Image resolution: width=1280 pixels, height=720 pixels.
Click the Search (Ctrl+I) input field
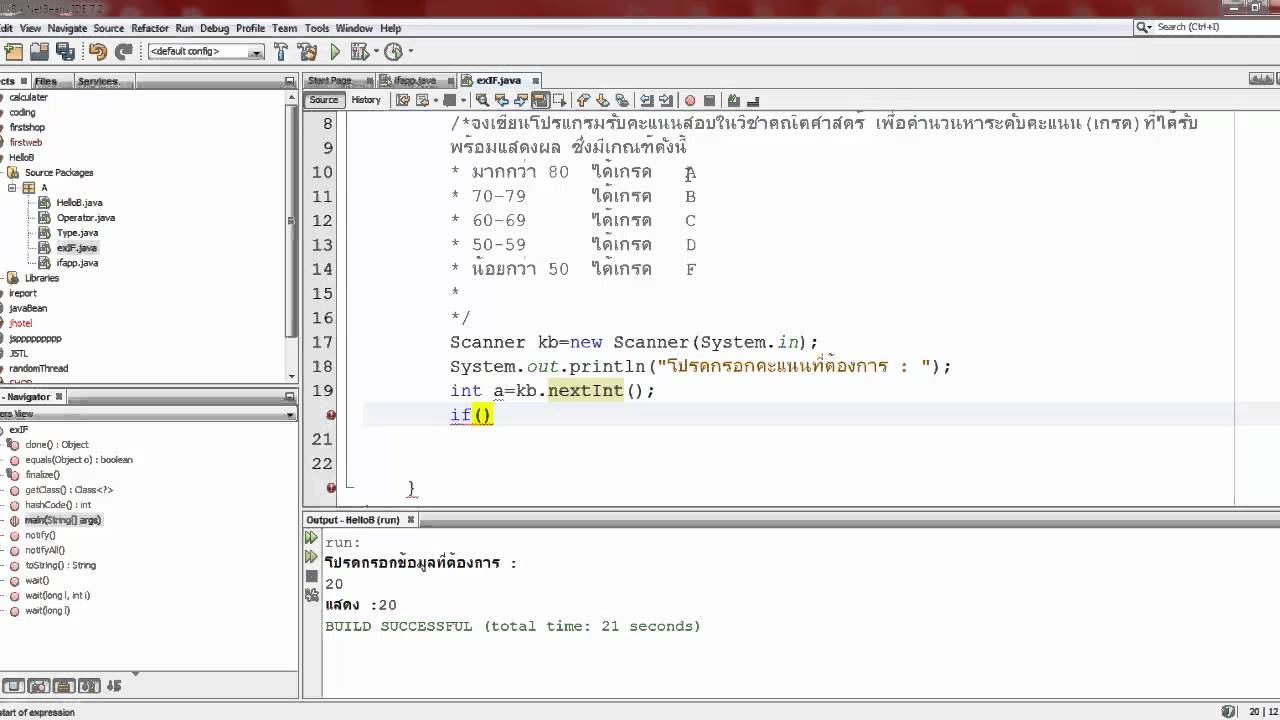(x=1208, y=27)
